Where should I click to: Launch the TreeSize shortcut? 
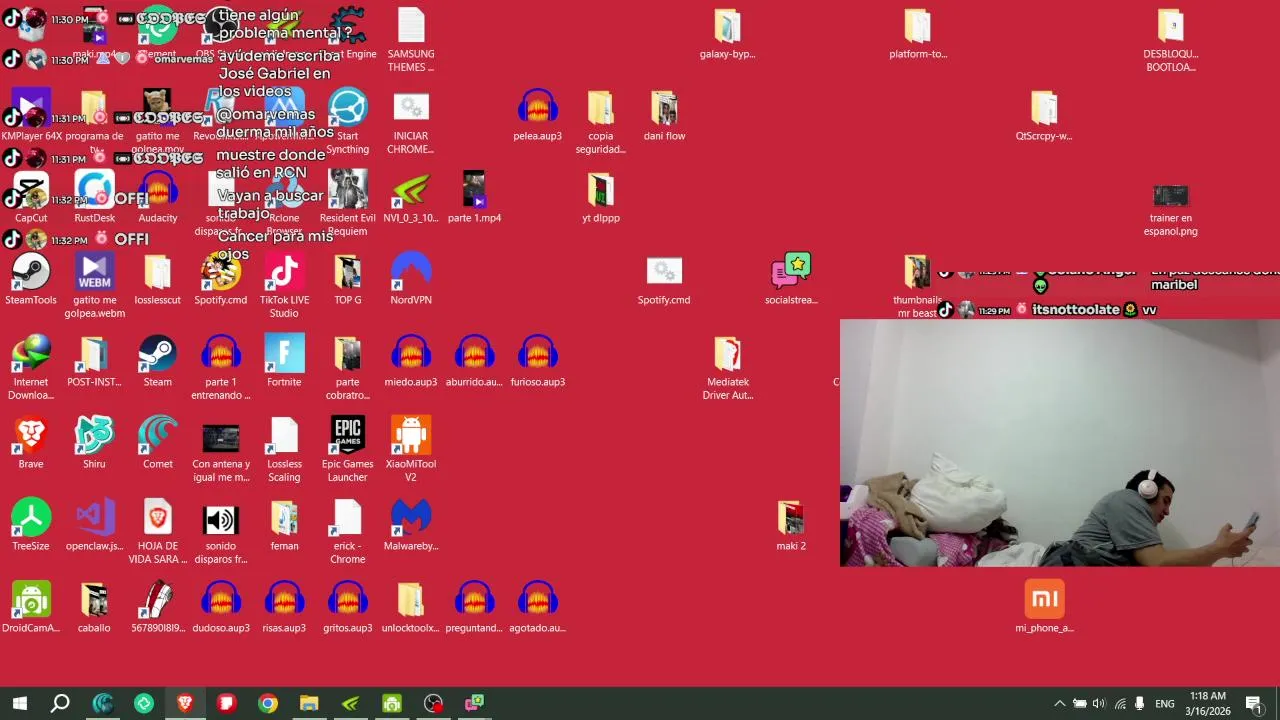(31, 526)
